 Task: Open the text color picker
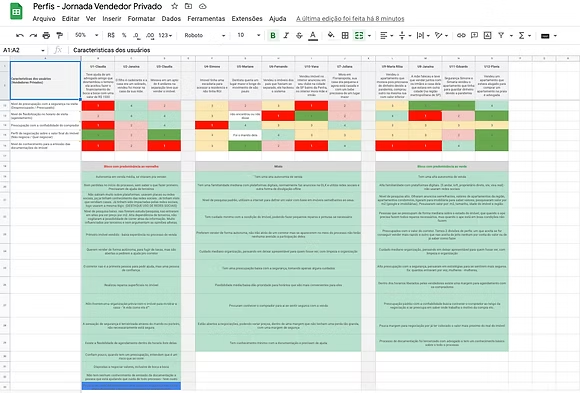pyautogui.click(x=313, y=36)
